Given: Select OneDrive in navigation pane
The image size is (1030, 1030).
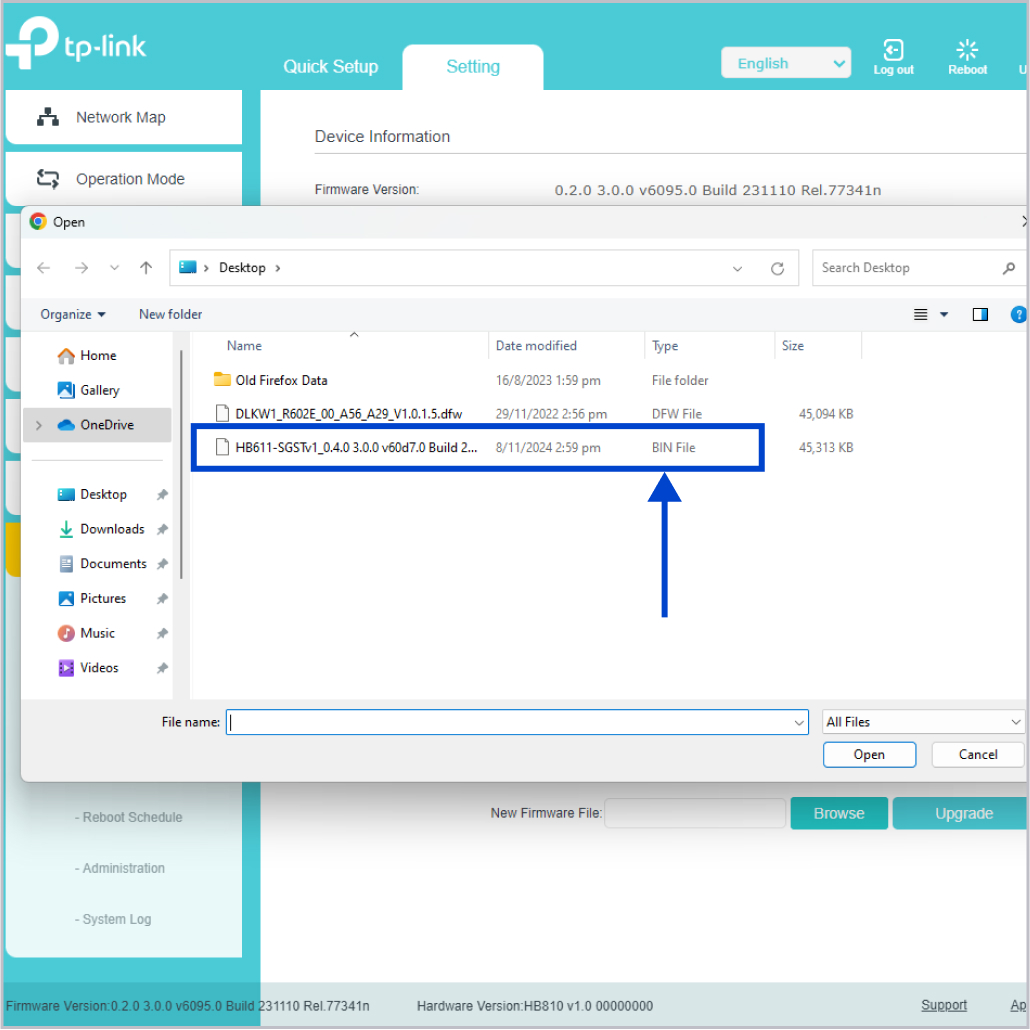Looking at the screenshot, I should point(97,425).
